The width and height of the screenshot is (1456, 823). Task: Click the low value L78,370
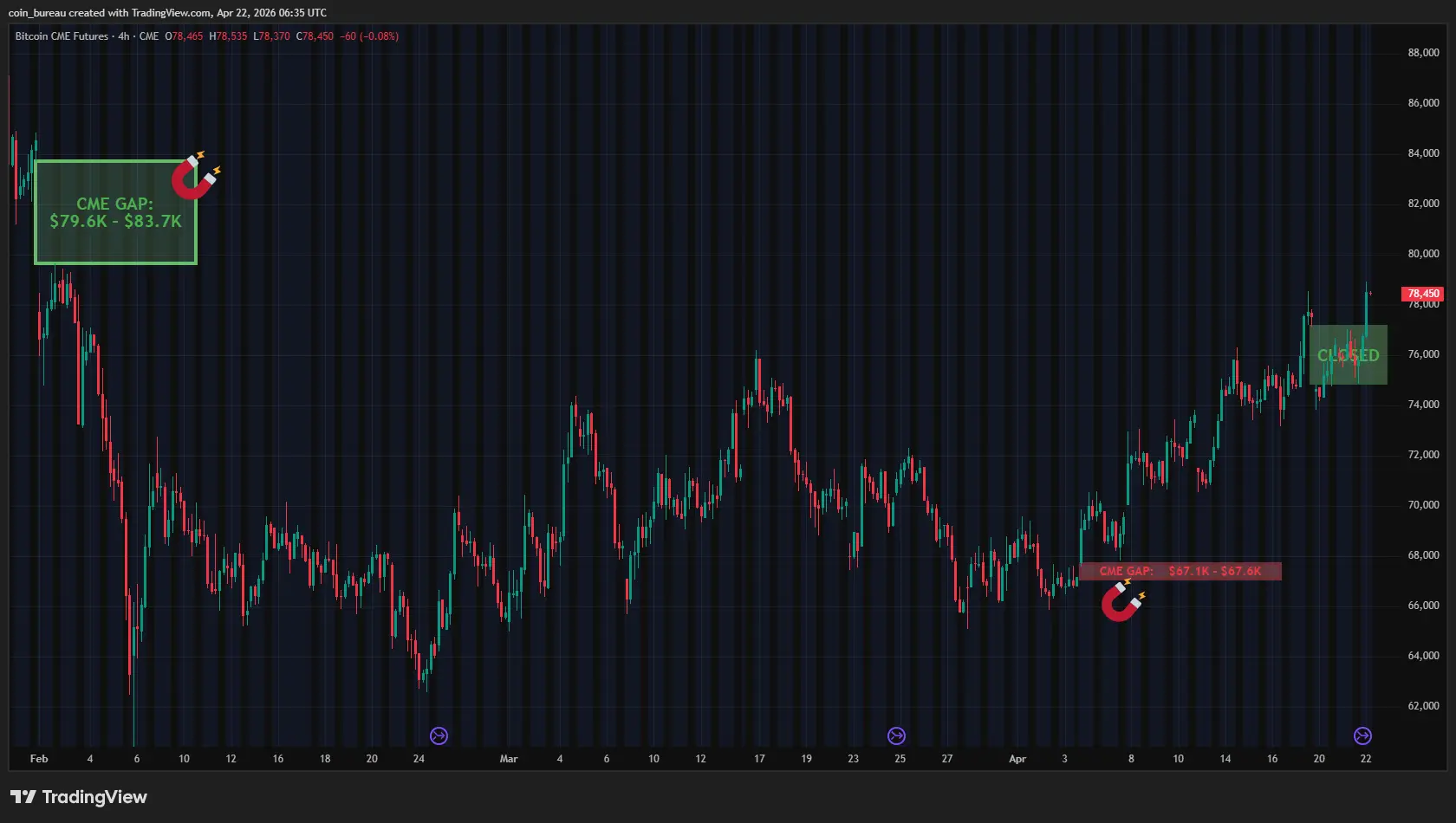click(x=271, y=36)
